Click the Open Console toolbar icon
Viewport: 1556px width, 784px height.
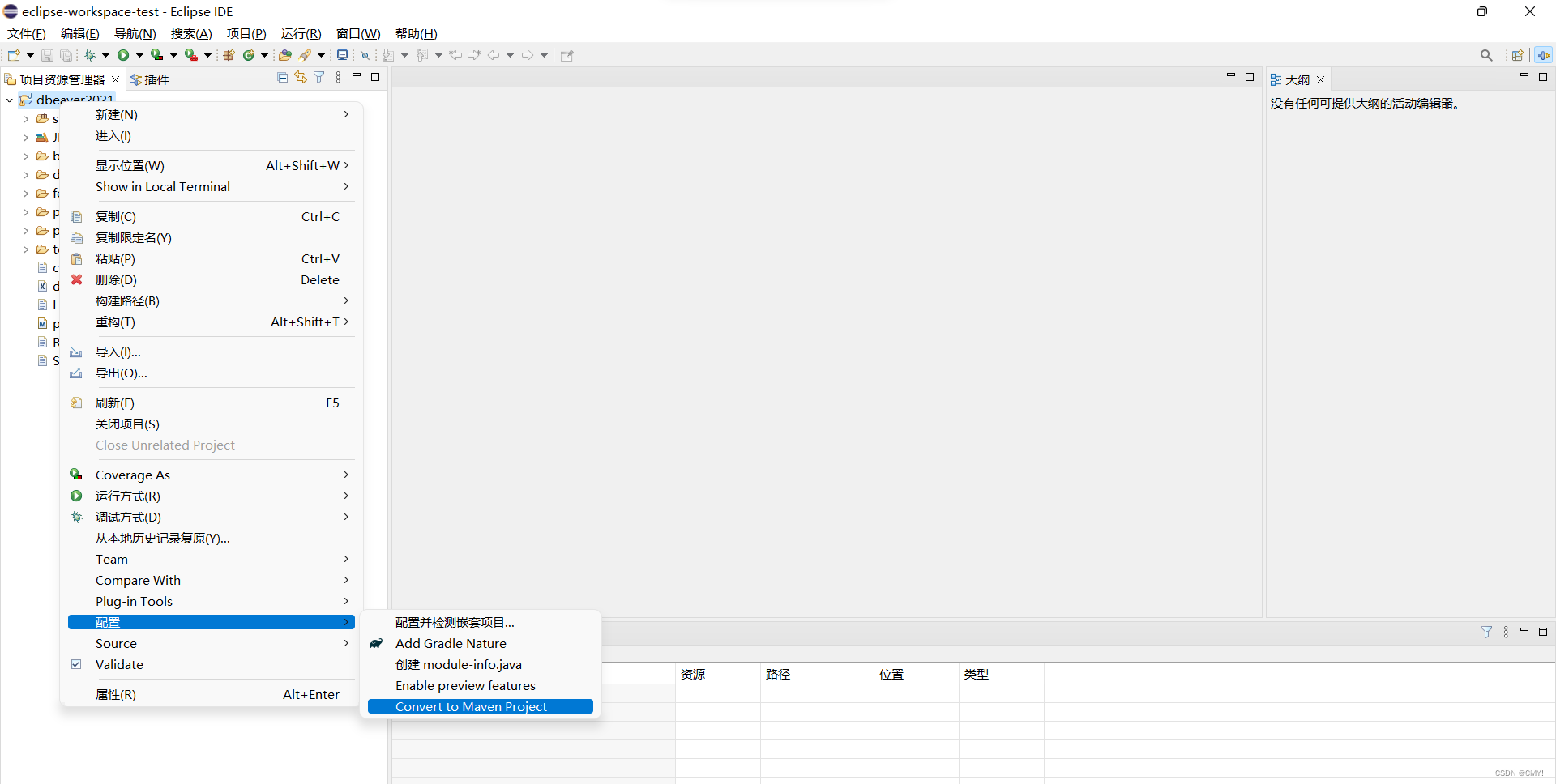pyautogui.click(x=342, y=54)
